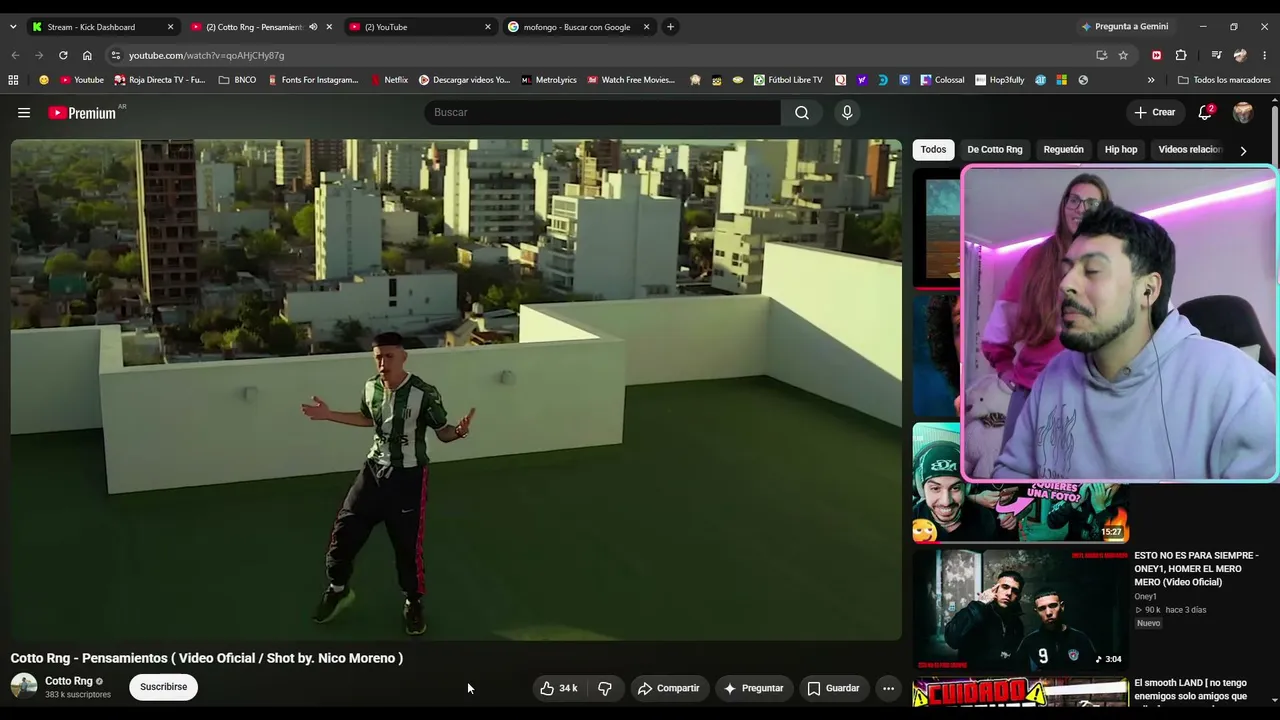Select the Hip hop filter chip
Screen dimensions: 1280x720
point(1121,150)
